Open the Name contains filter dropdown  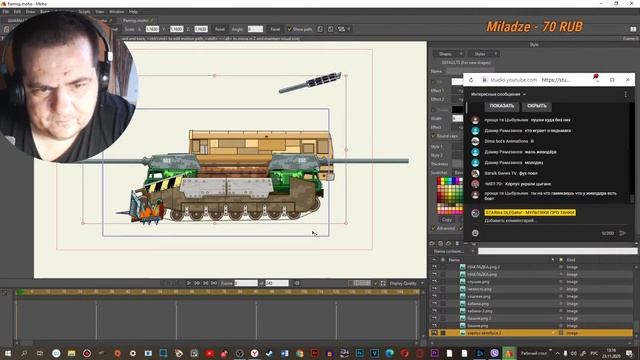point(453,251)
